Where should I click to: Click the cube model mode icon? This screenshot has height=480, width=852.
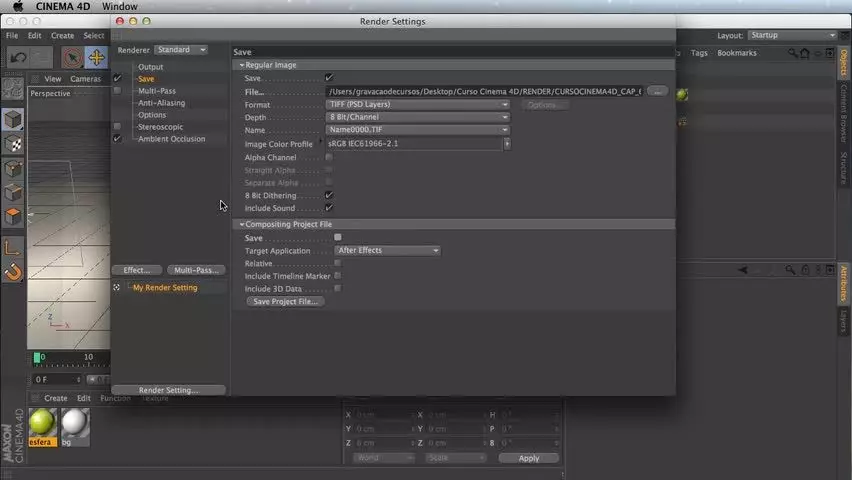coord(13,120)
